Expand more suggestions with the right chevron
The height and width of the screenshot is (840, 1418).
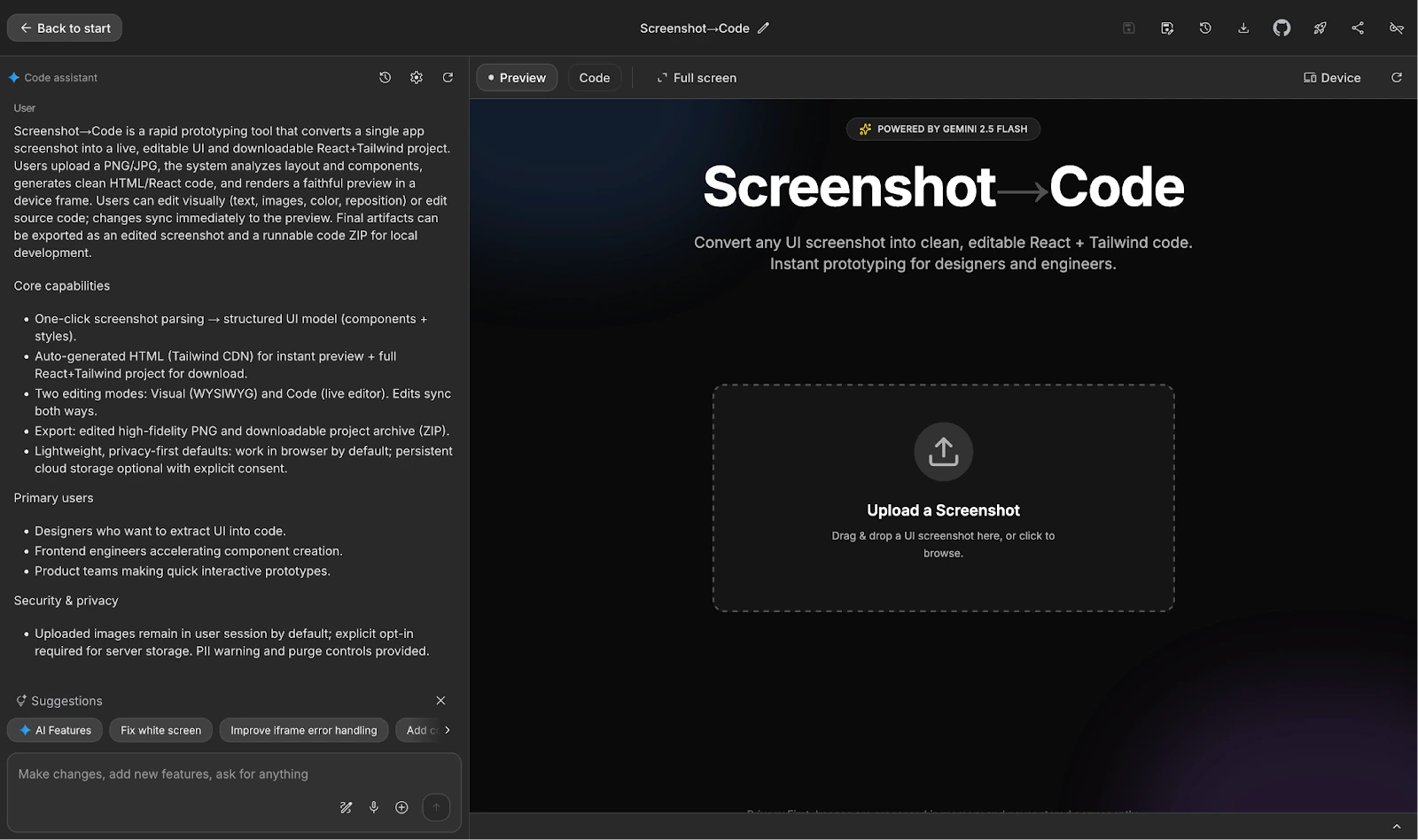448,729
